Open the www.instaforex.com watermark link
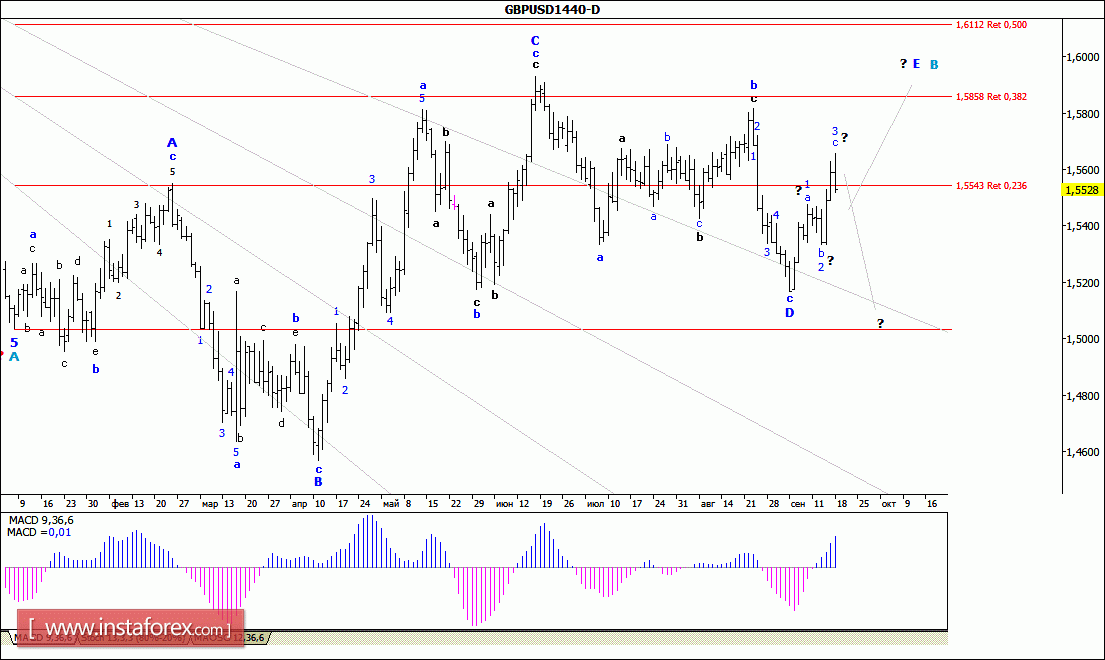1105x660 pixels. pos(130,627)
